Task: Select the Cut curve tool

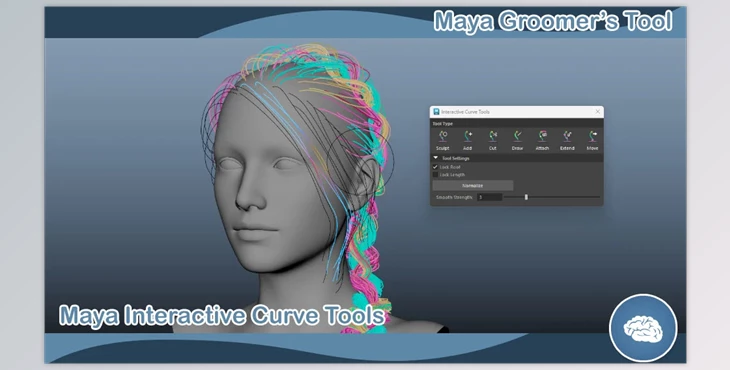Action: [493, 140]
